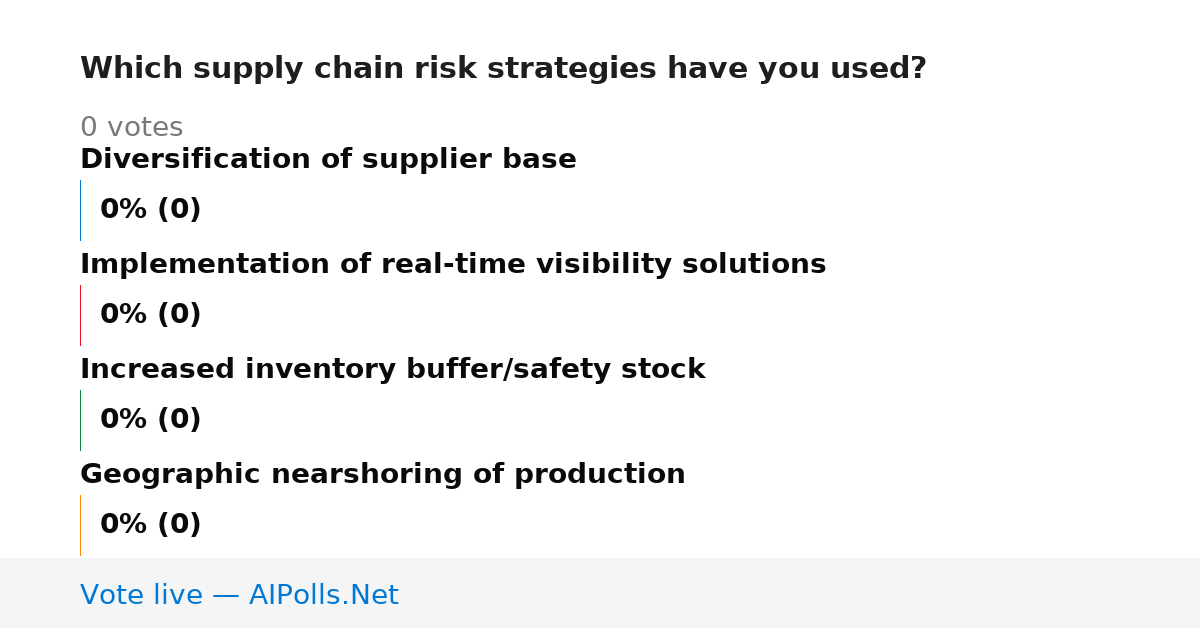
Task: Click the orange result bar for geographic nearshoring
Action: click(80, 525)
